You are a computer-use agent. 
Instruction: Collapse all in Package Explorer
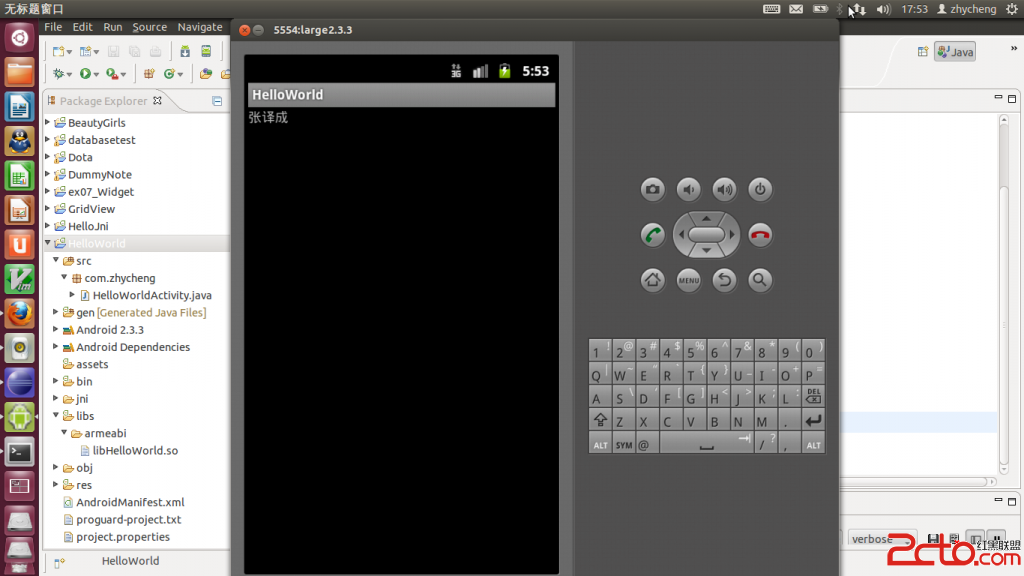click(217, 101)
